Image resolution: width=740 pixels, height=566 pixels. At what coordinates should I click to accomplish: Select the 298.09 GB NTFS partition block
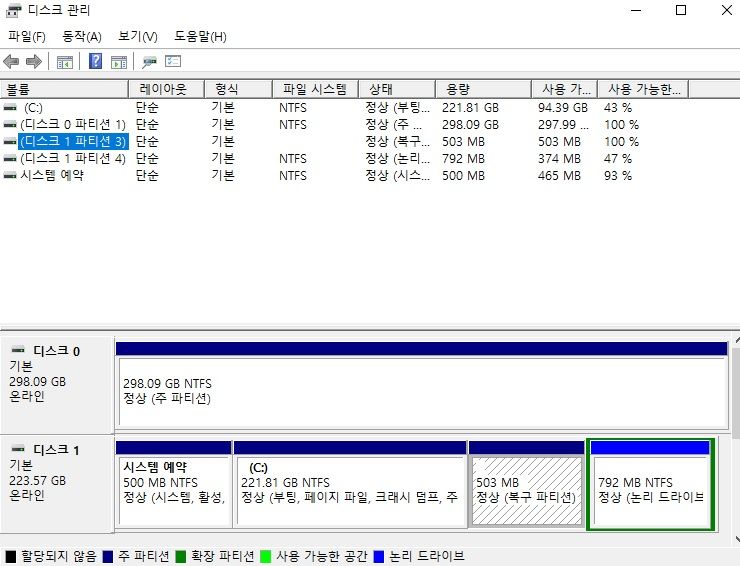[x=420, y=390]
